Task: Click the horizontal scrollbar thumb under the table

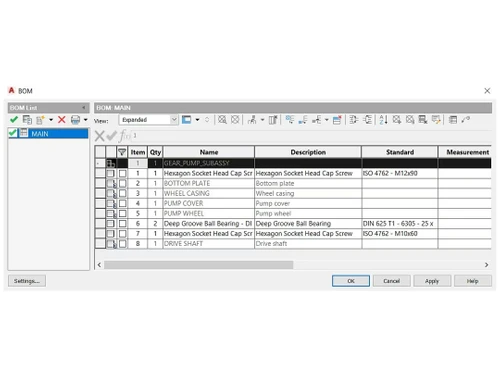Action: point(199,265)
